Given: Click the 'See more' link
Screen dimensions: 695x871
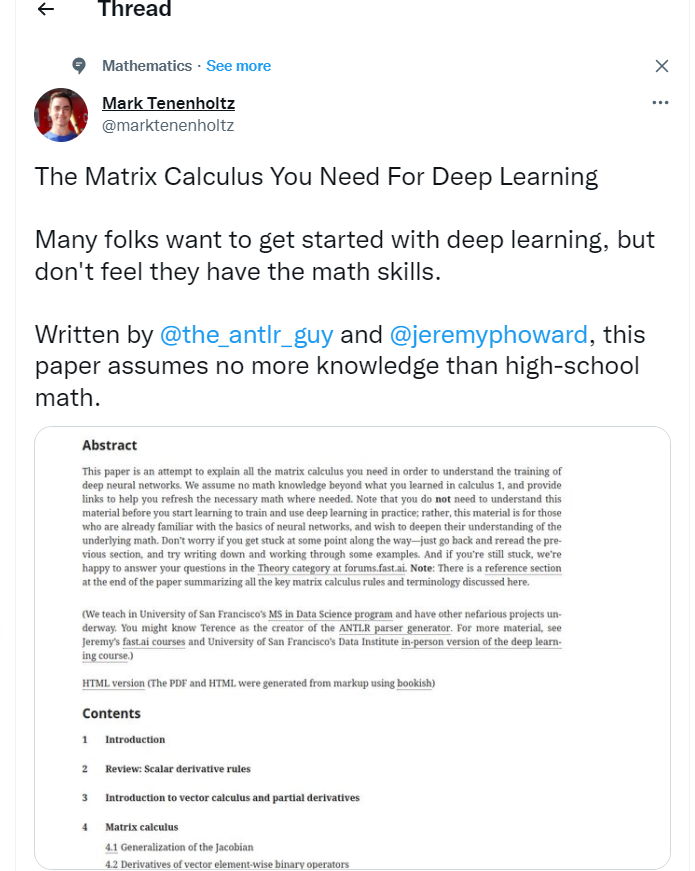Looking at the screenshot, I should coord(238,66).
